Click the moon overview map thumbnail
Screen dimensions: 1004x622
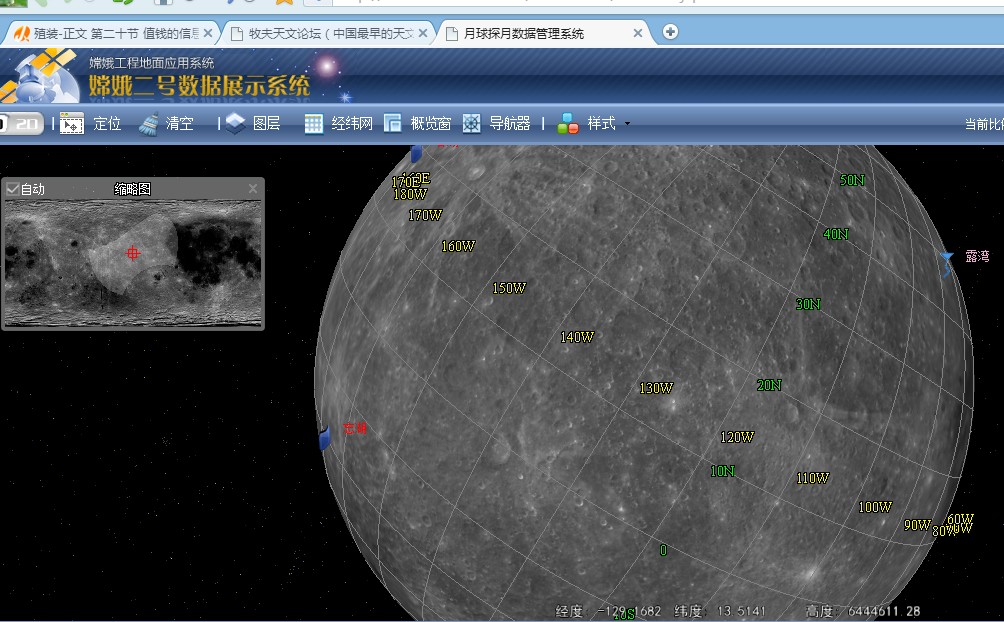(x=133, y=263)
